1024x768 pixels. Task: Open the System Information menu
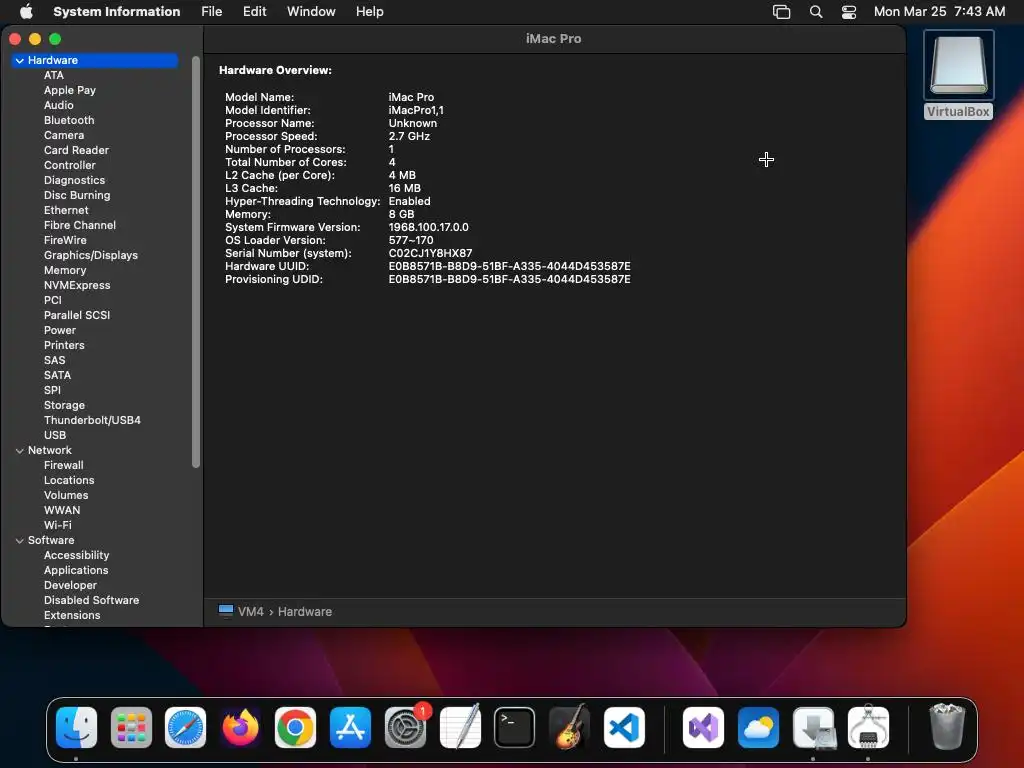(x=117, y=11)
